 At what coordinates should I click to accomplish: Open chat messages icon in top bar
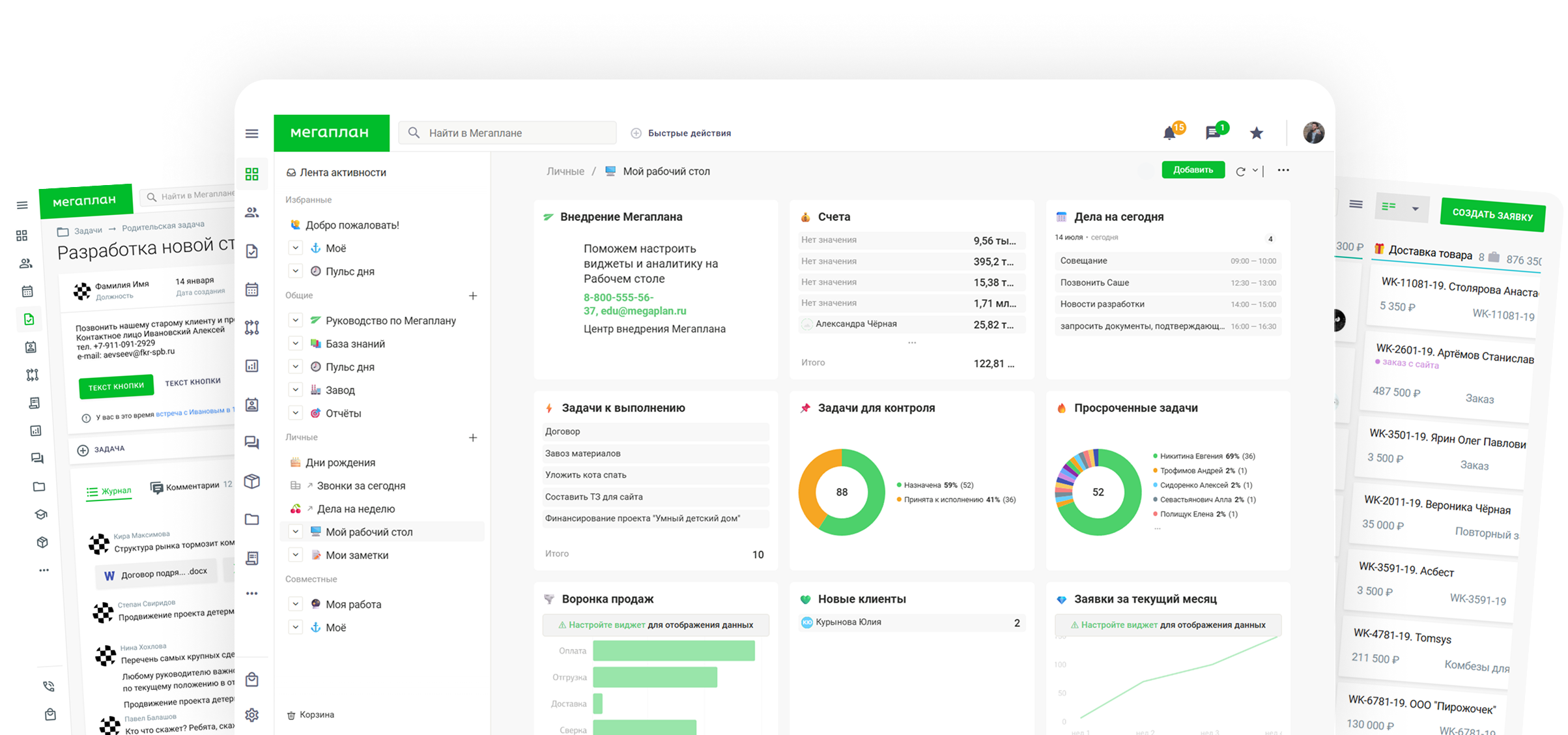coord(1212,133)
